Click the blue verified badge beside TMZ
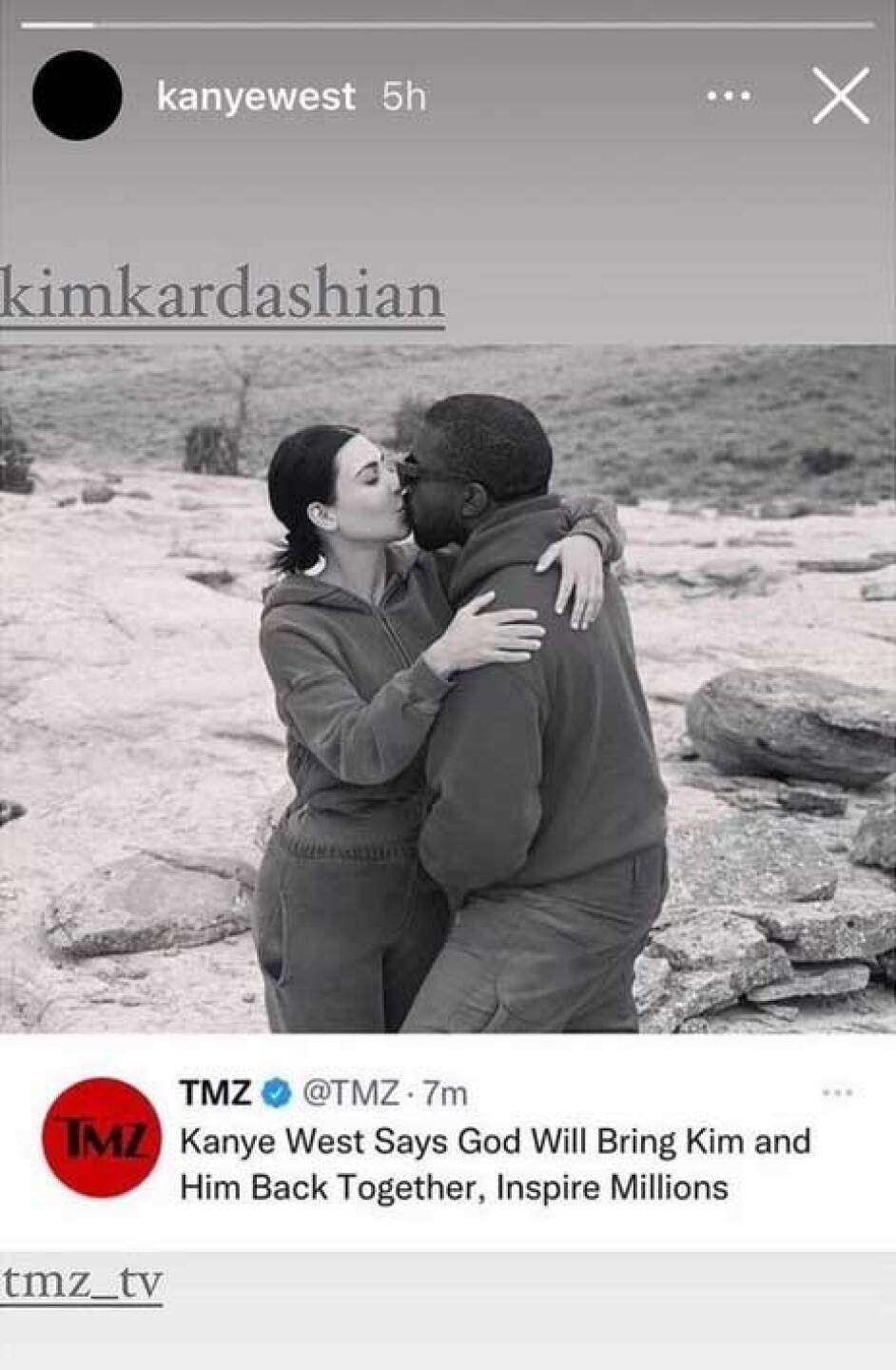The width and height of the screenshot is (896, 1370). point(277,1094)
